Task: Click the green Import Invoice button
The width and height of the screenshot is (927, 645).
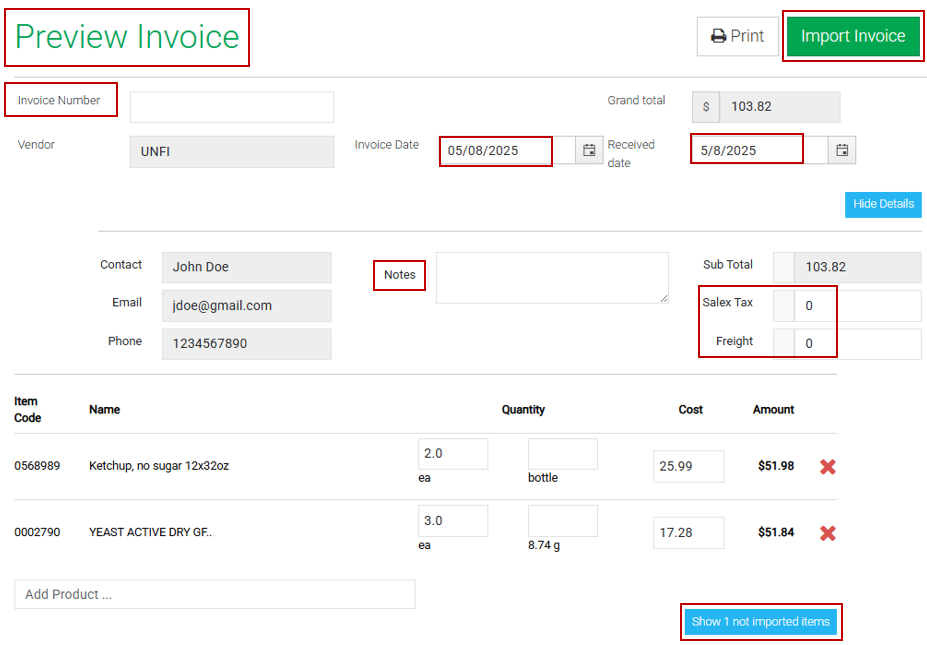Action: [852, 36]
